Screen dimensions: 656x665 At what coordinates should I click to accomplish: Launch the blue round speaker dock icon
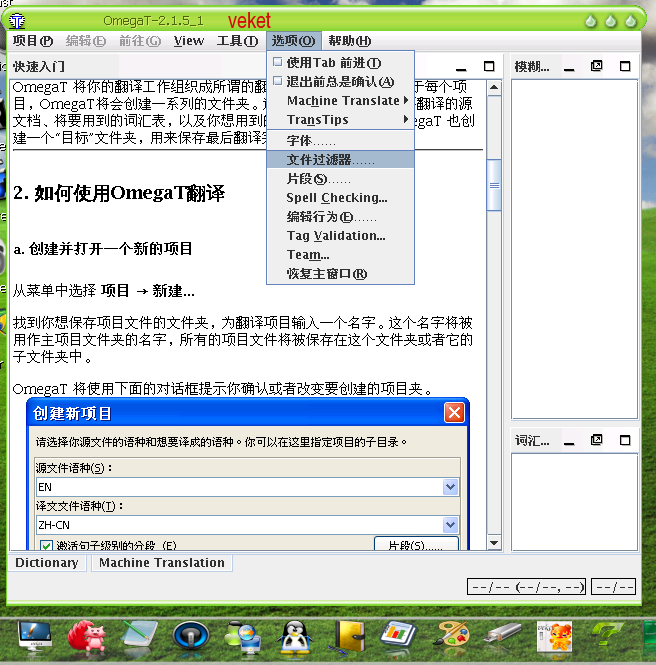191,636
